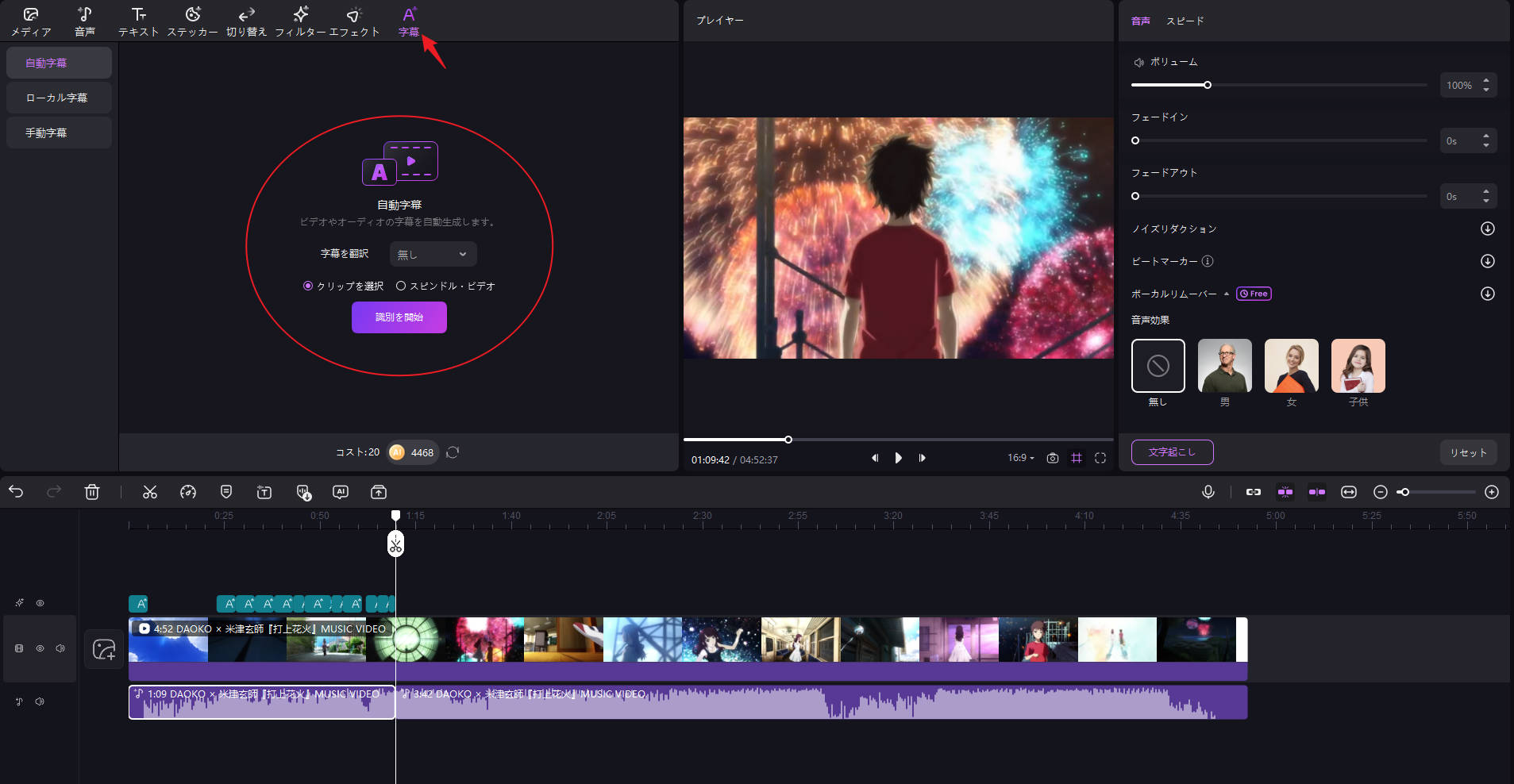Image resolution: width=1514 pixels, height=784 pixels.
Task: Click the undo arrow icon
Action: pyautogui.click(x=16, y=492)
